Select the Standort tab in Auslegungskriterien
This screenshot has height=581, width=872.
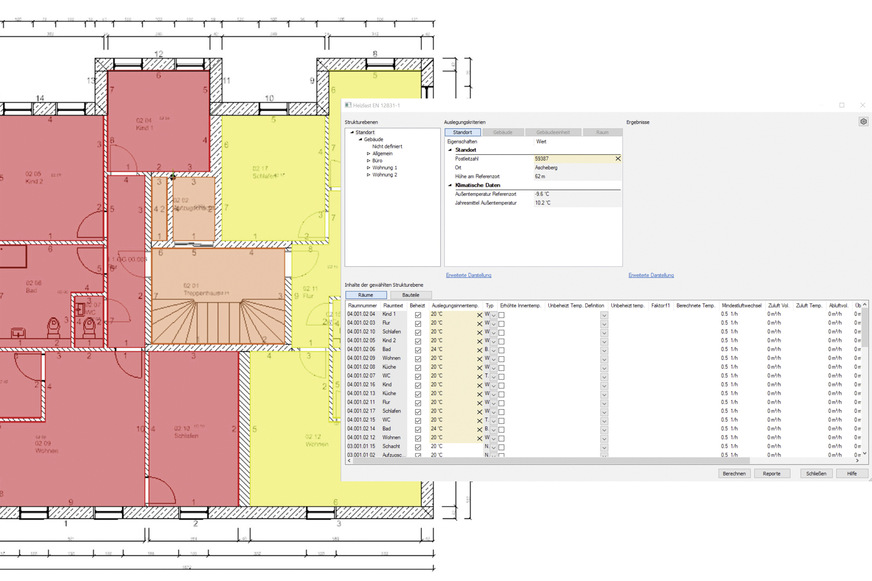coord(462,132)
